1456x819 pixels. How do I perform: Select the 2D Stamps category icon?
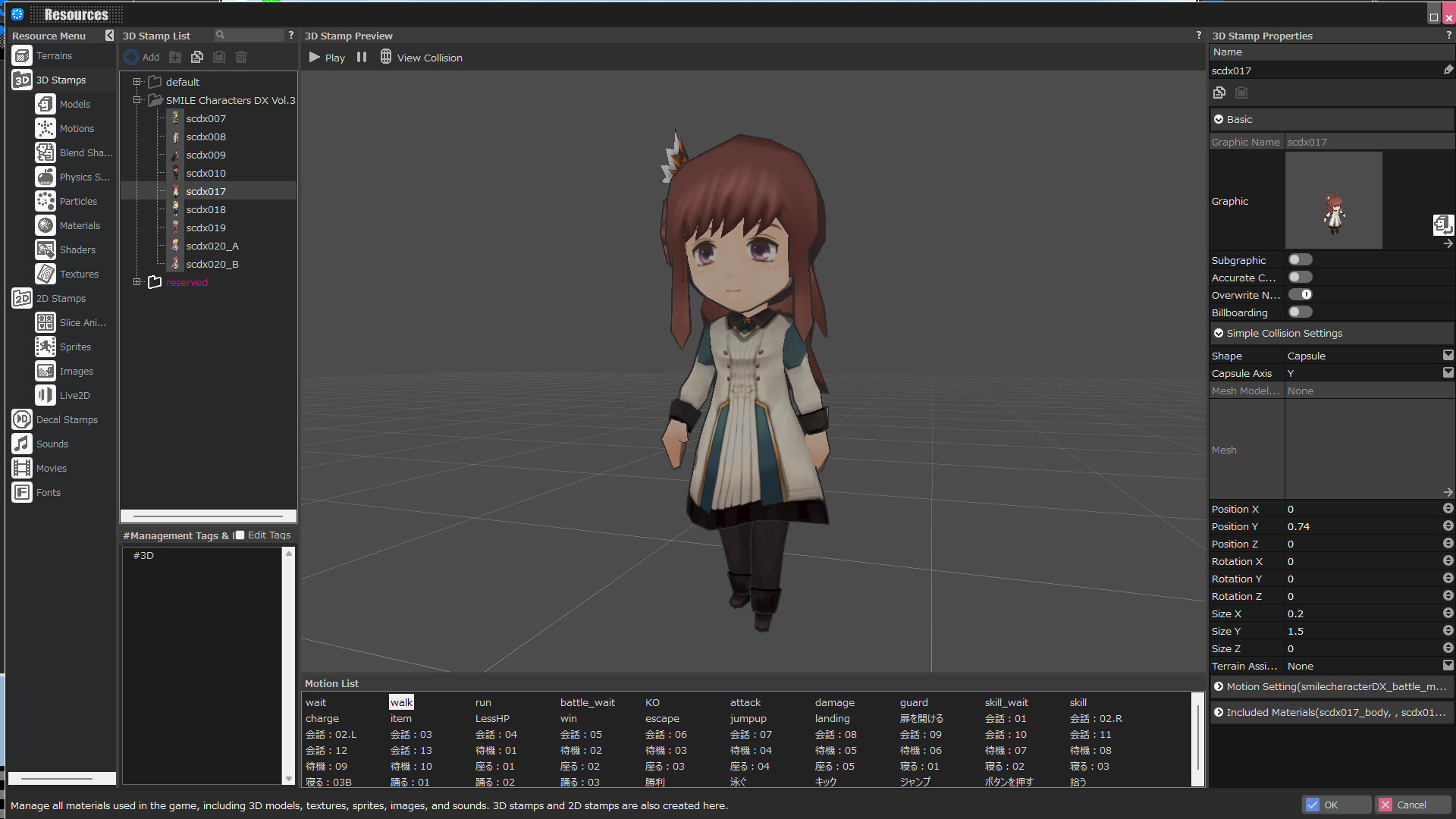(22, 298)
